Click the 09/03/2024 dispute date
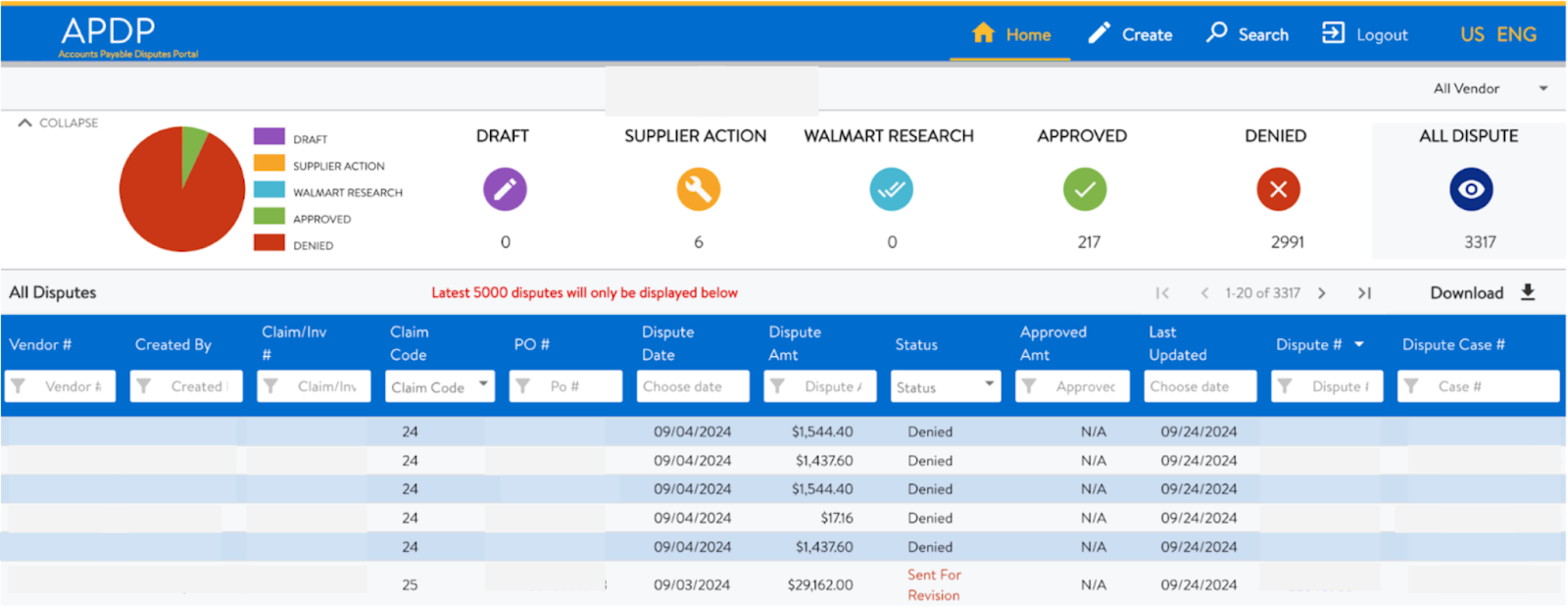The height and width of the screenshot is (608, 1568). pos(692,584)
